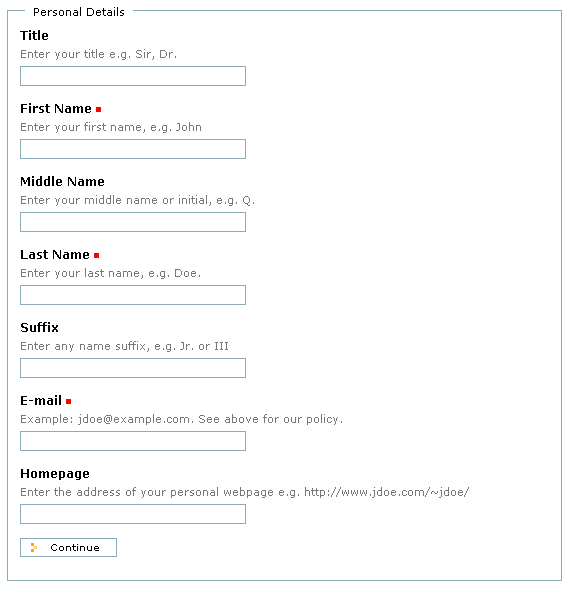This screenshot has width=569, height=590.
Task: Click the First Name label
Action: tap(56, 108)
